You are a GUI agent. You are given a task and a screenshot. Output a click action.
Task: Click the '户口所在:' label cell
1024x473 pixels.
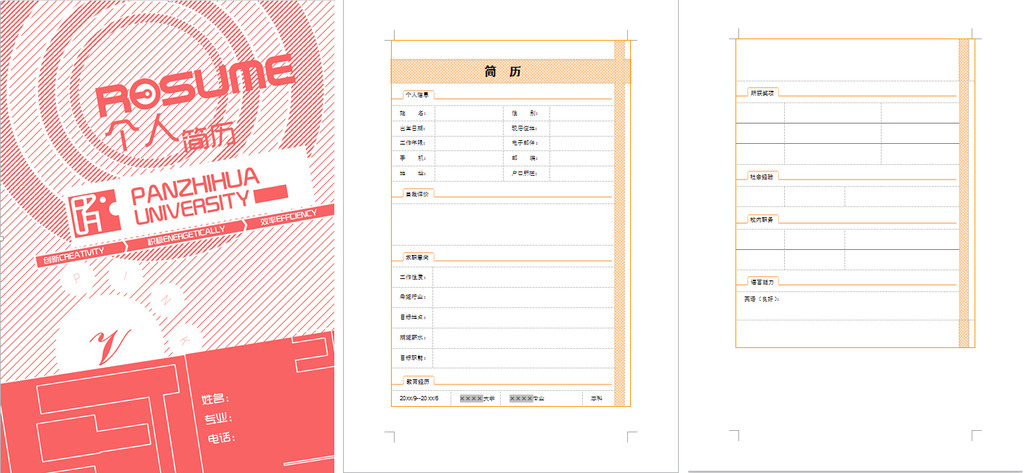pyautogui.click(x=525, y=174)
